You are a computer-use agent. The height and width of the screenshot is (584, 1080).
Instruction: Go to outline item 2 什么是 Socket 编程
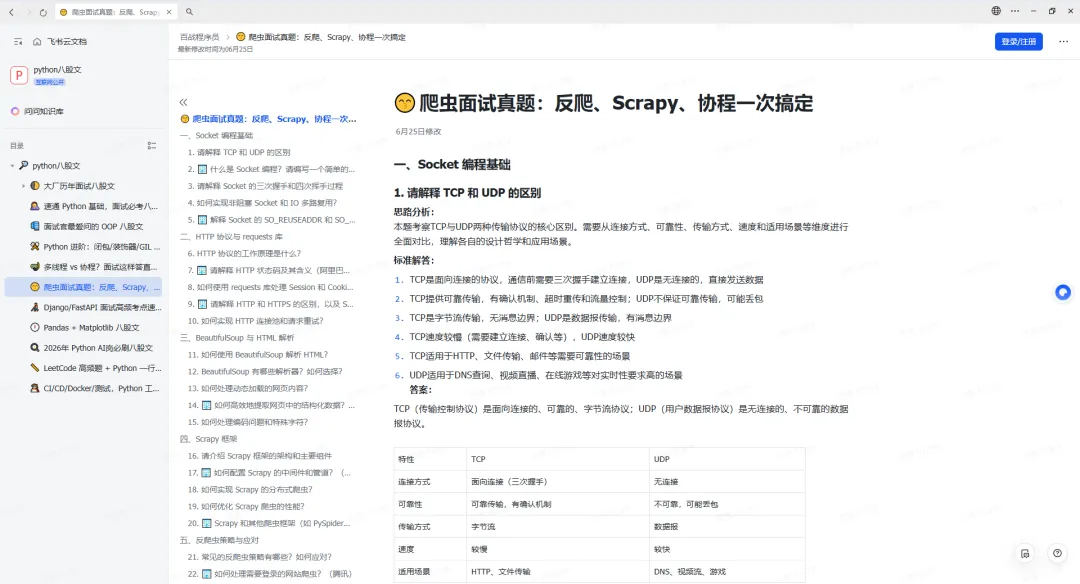click(271, 169)
